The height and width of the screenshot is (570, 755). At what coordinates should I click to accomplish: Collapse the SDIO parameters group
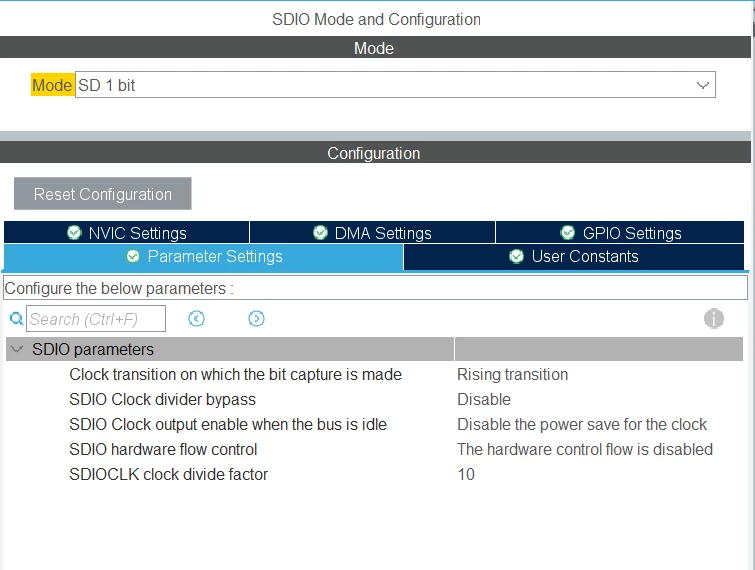coord(17,349)
